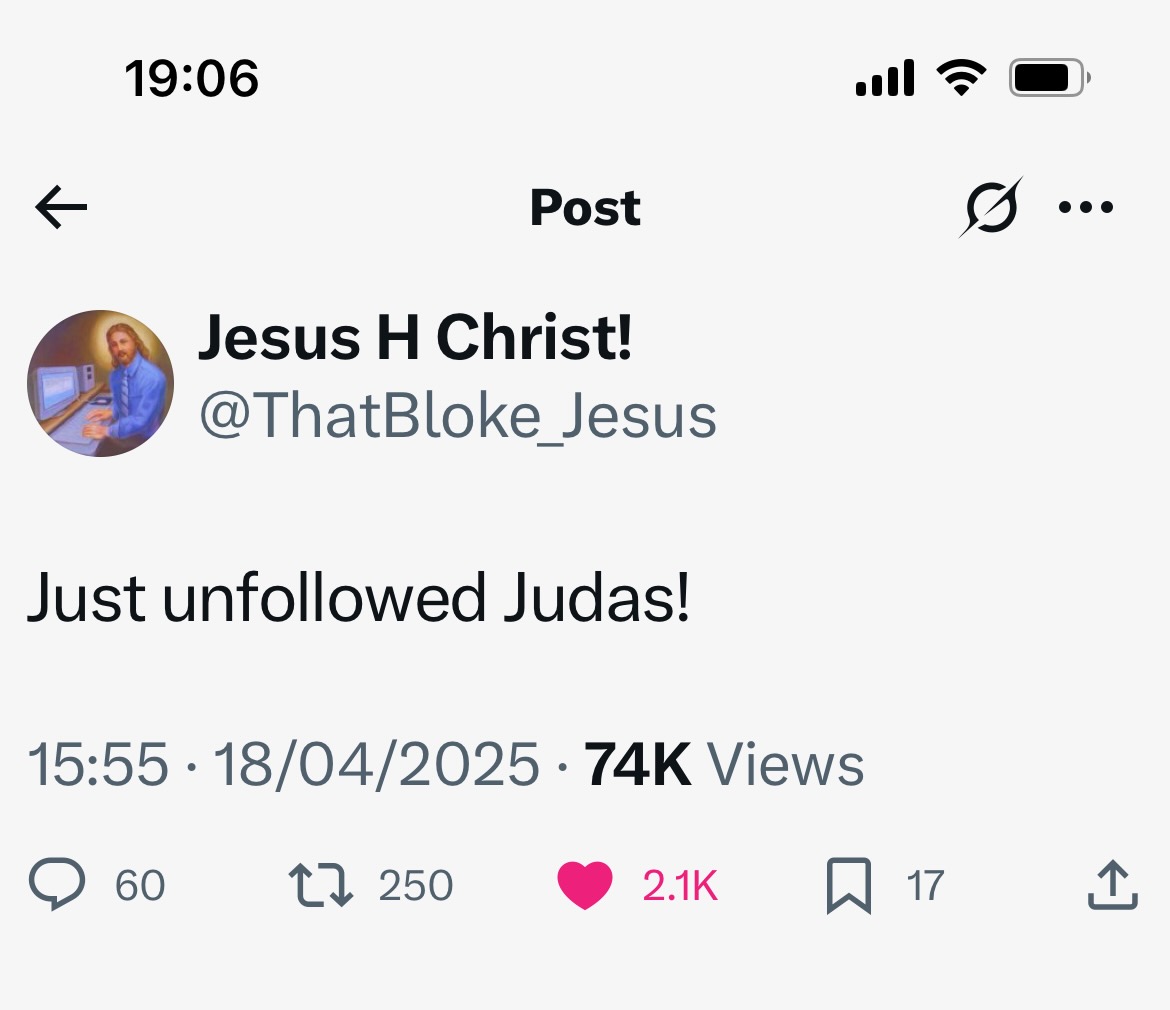Tap the 250 reposts count
This screenshot has height=1010, width=1170.
pos(415,886)
